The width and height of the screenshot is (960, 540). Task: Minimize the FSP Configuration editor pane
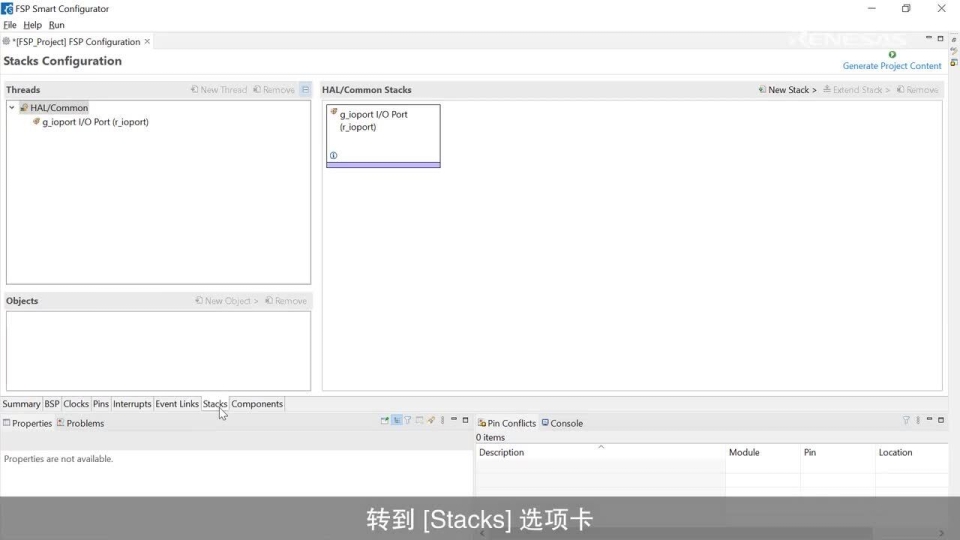(x=929, y=39)
